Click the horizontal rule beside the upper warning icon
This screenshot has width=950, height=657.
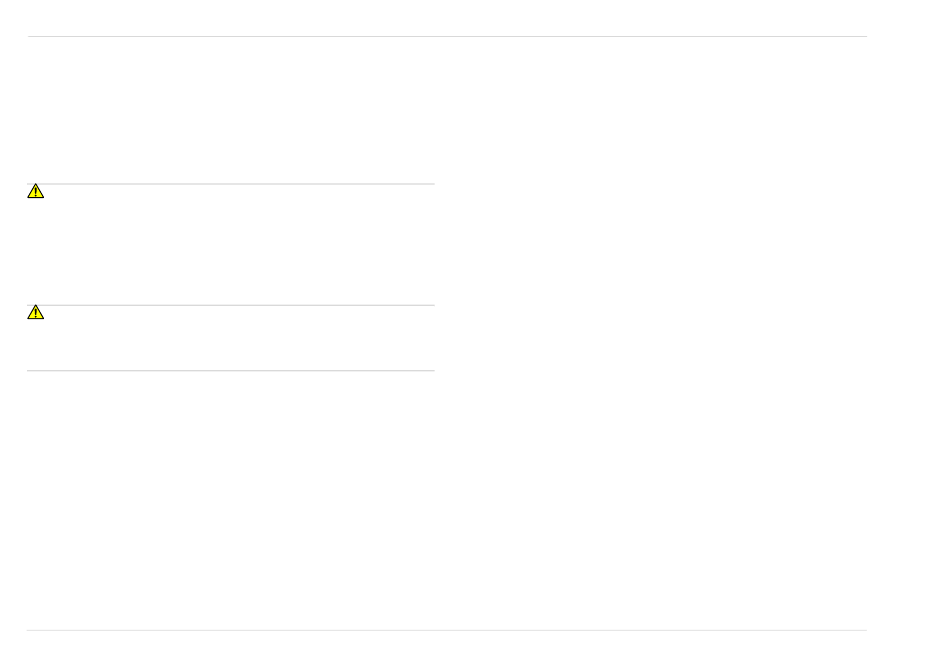pyautogui.click(x=231, y=184)
